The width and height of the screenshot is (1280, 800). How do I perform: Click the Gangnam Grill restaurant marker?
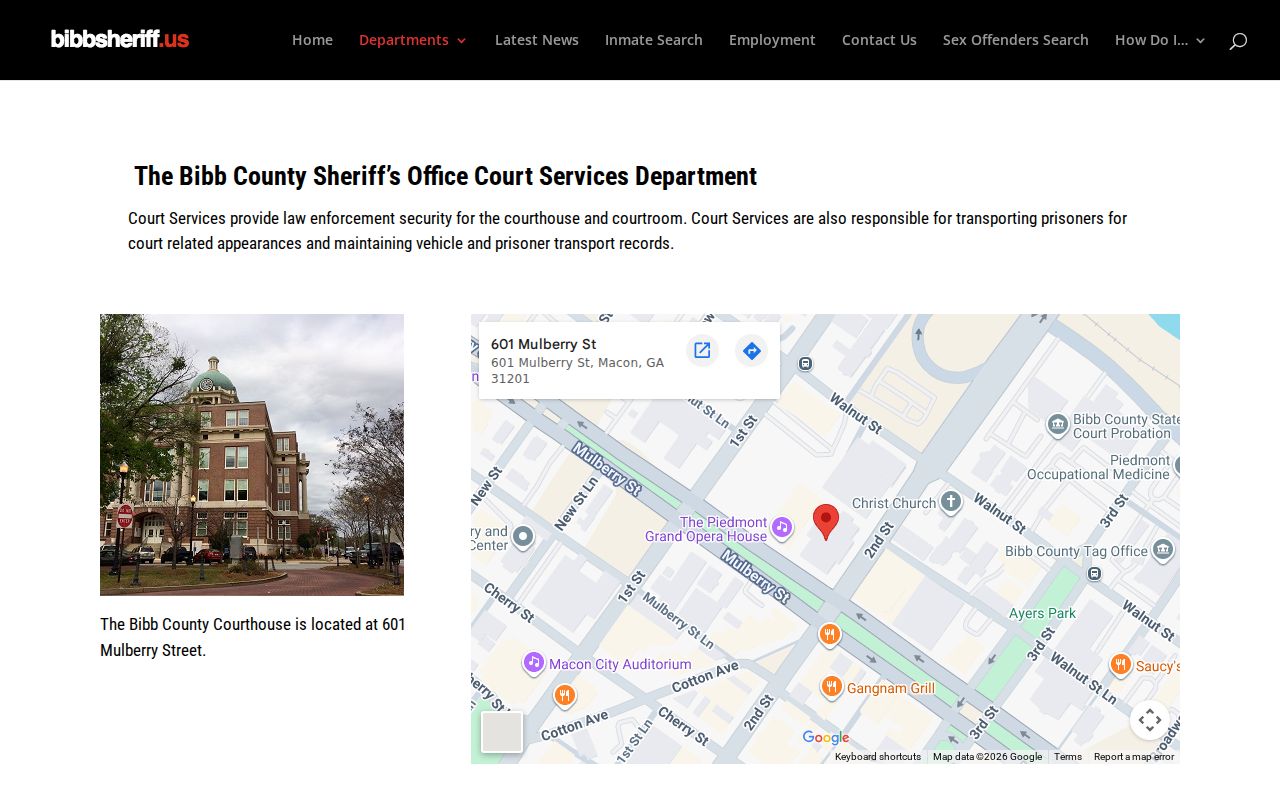(831, 687)
